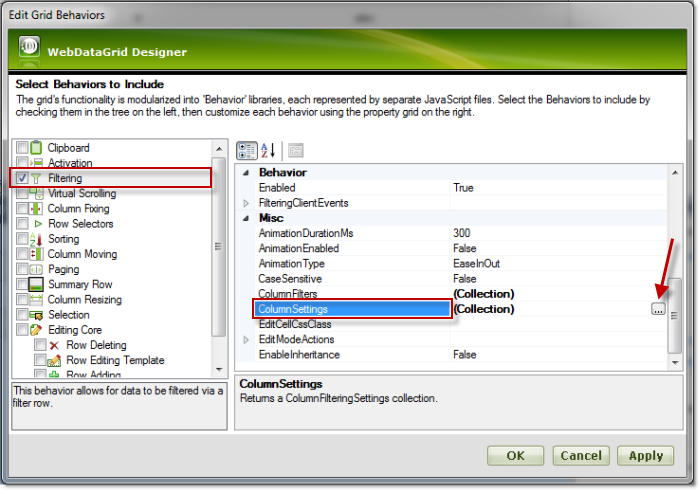700x490 pixels.
Task: Collapse the Behavior category in property grid
Action: 246,172
